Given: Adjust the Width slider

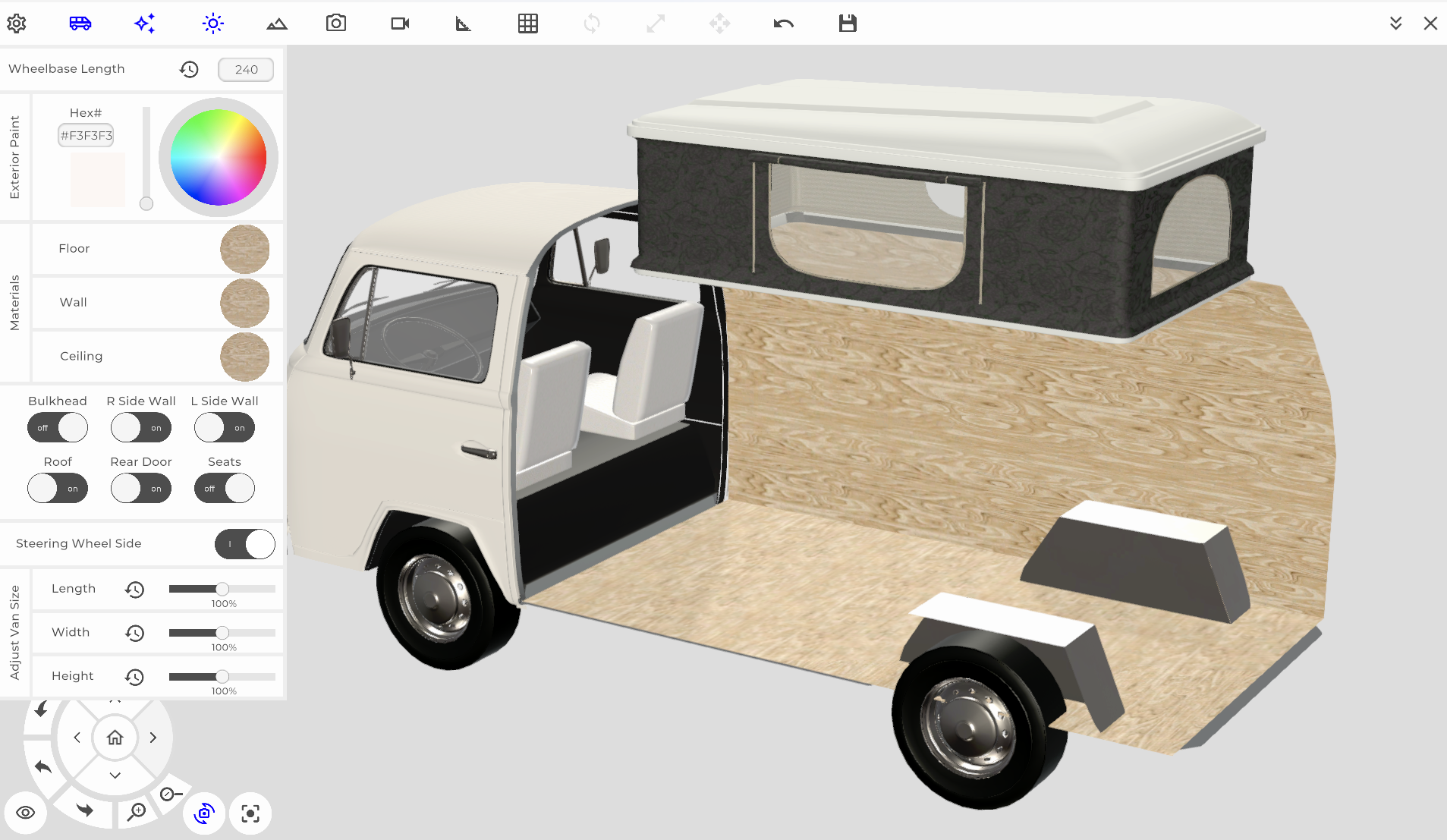Looking at the screenshot, I should pyautogui.click(x=222, y=633).
